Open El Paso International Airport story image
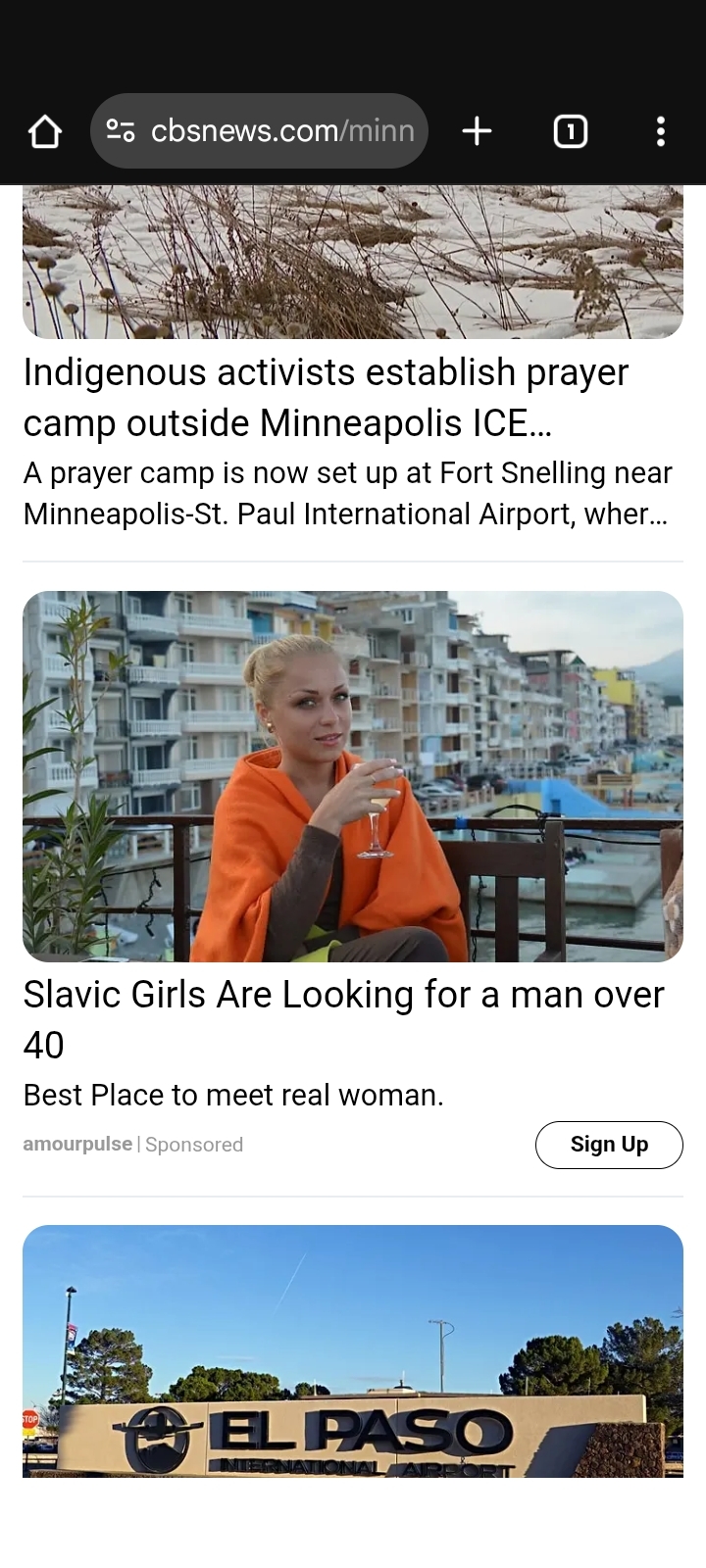The width and height of the screenshot is (706, 1568). click(353, 1351)
